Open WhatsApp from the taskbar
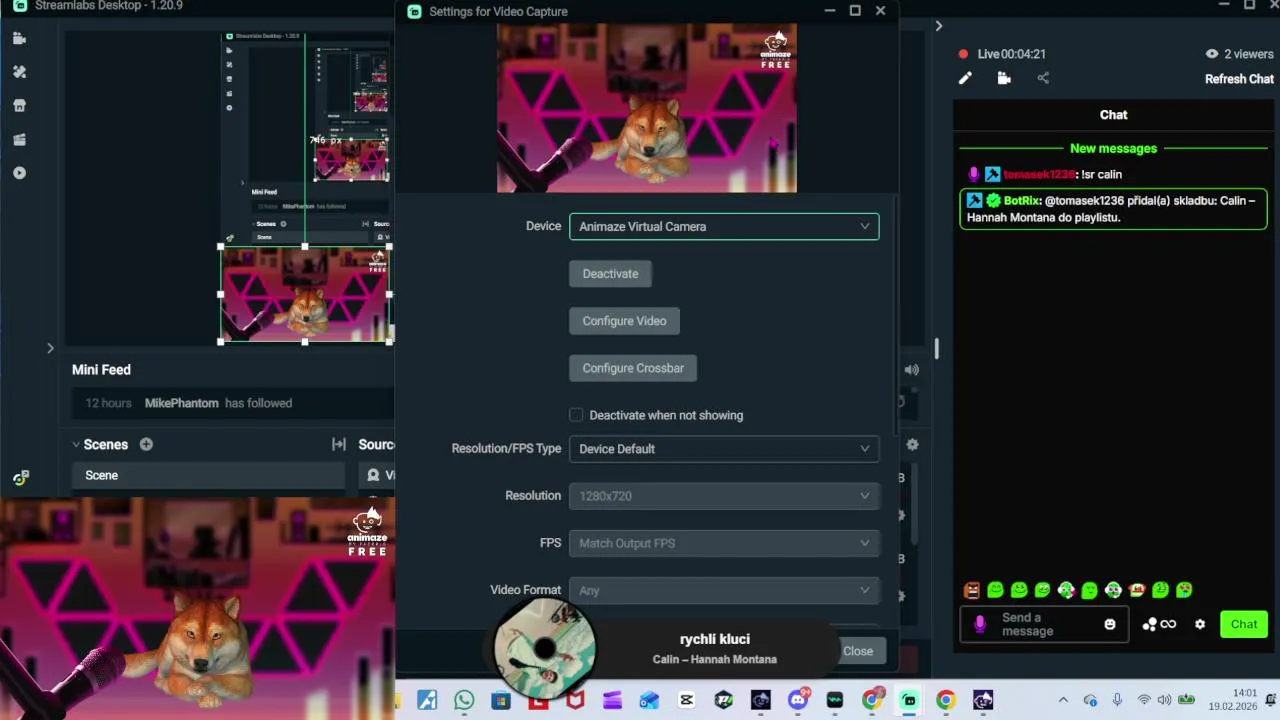1280x720 pixels. [464, 700]
